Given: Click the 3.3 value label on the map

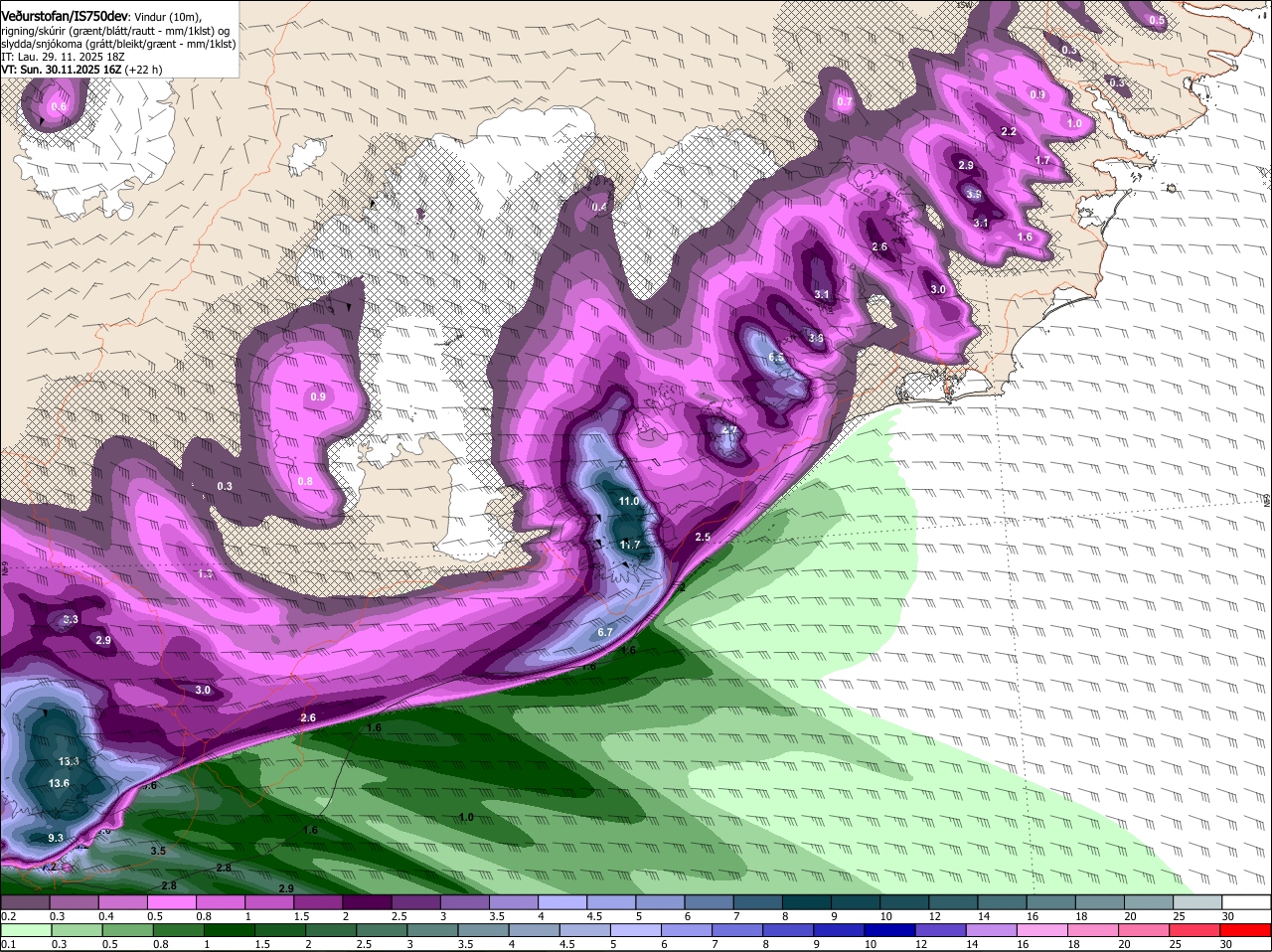Looking at the screenshot, I should [x=71, y=619].
